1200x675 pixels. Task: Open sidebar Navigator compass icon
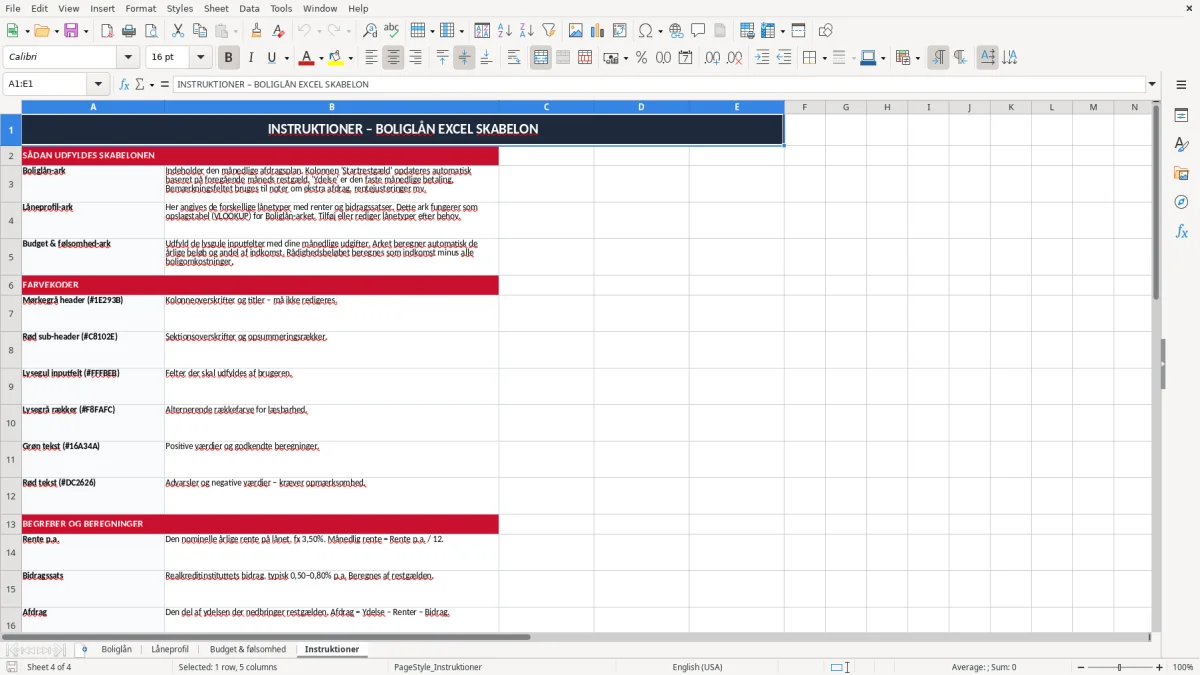[1181, 202]
